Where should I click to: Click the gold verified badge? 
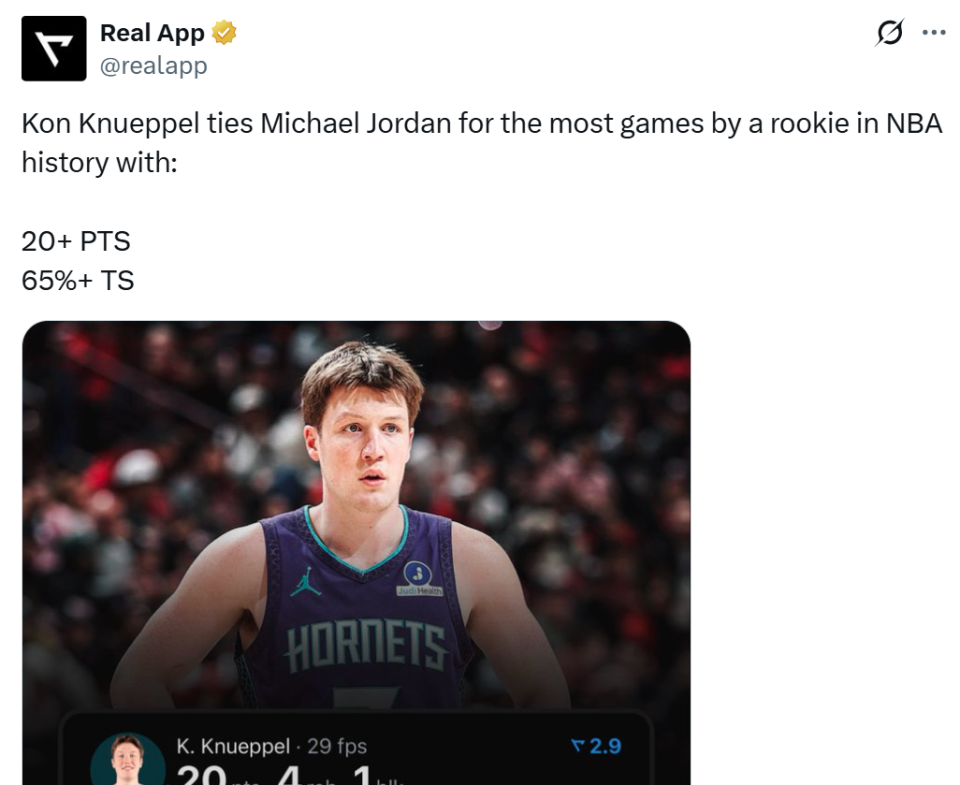(224, 33)
